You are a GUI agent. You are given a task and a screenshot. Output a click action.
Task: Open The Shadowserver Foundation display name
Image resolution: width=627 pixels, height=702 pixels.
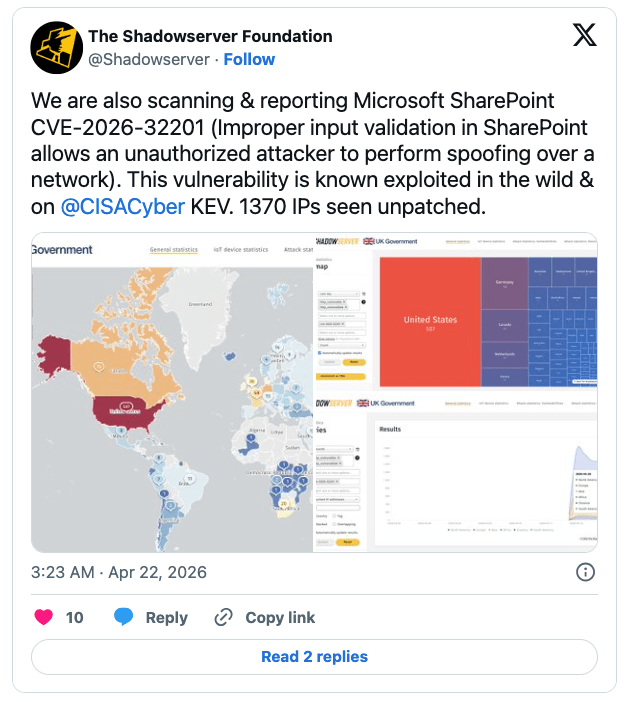(x=210, y=36)
